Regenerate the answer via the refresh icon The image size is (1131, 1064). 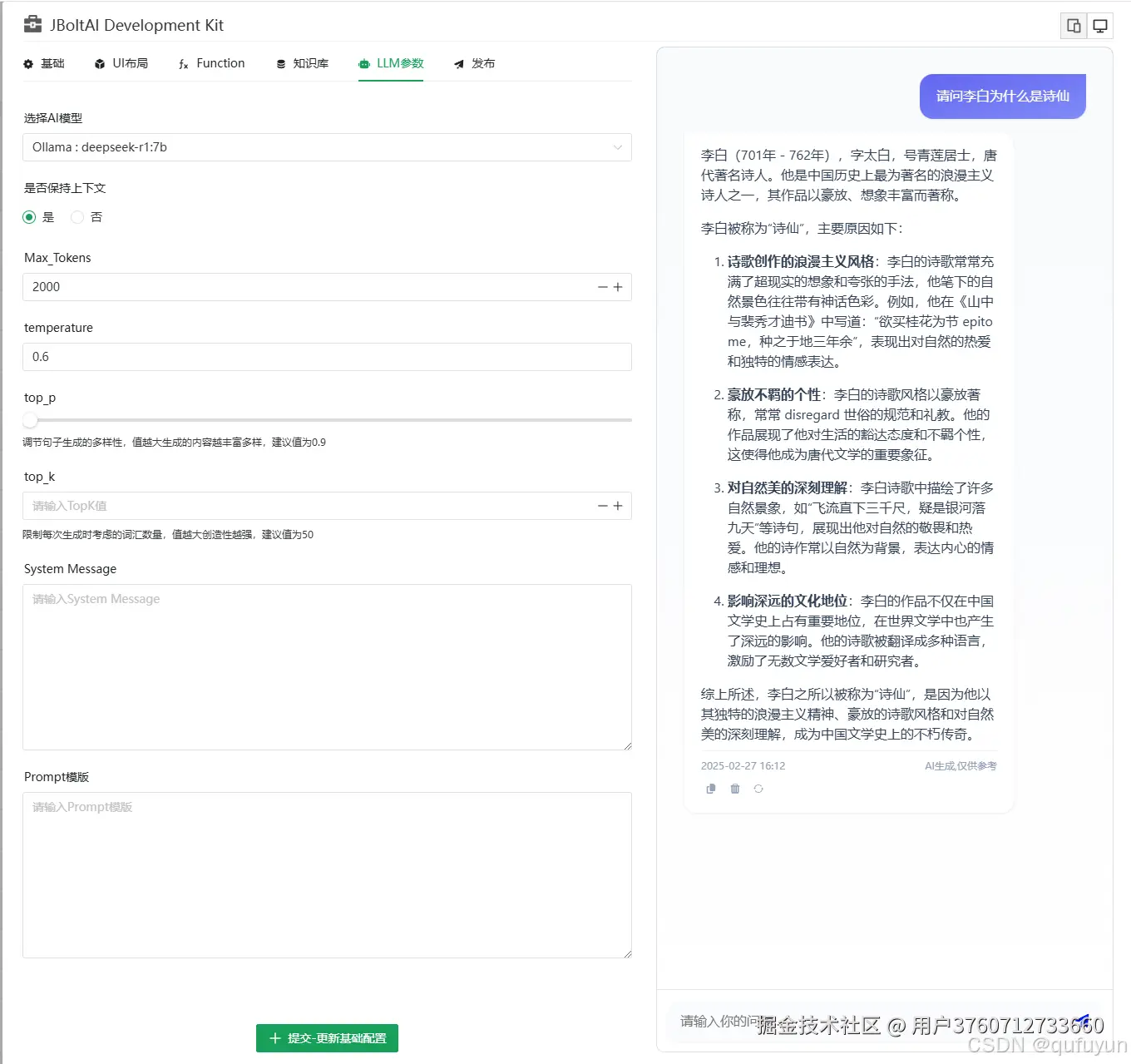coord(758,789)
